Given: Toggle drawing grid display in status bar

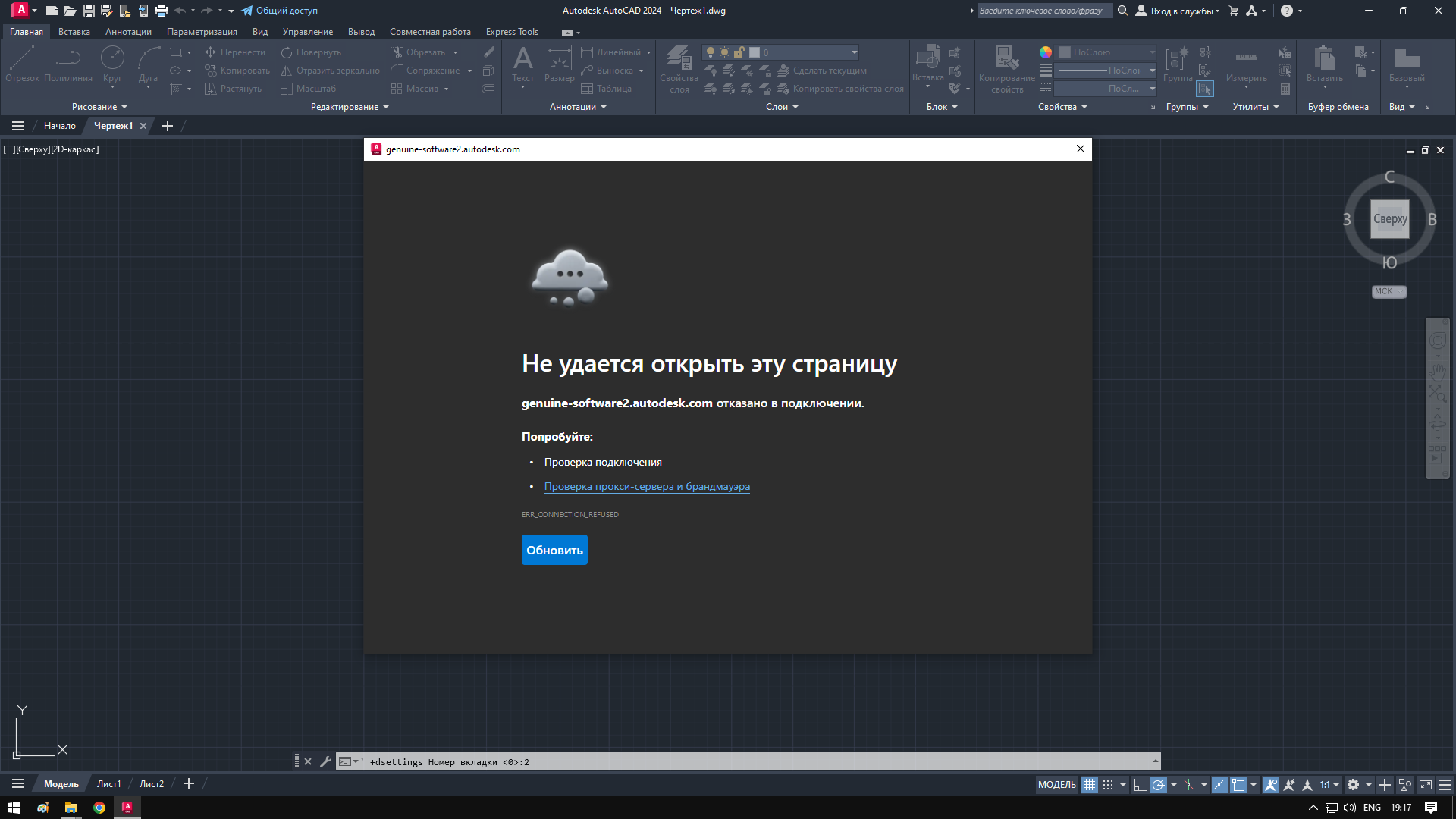Looking at the screenshot, I should (1089, 785).
